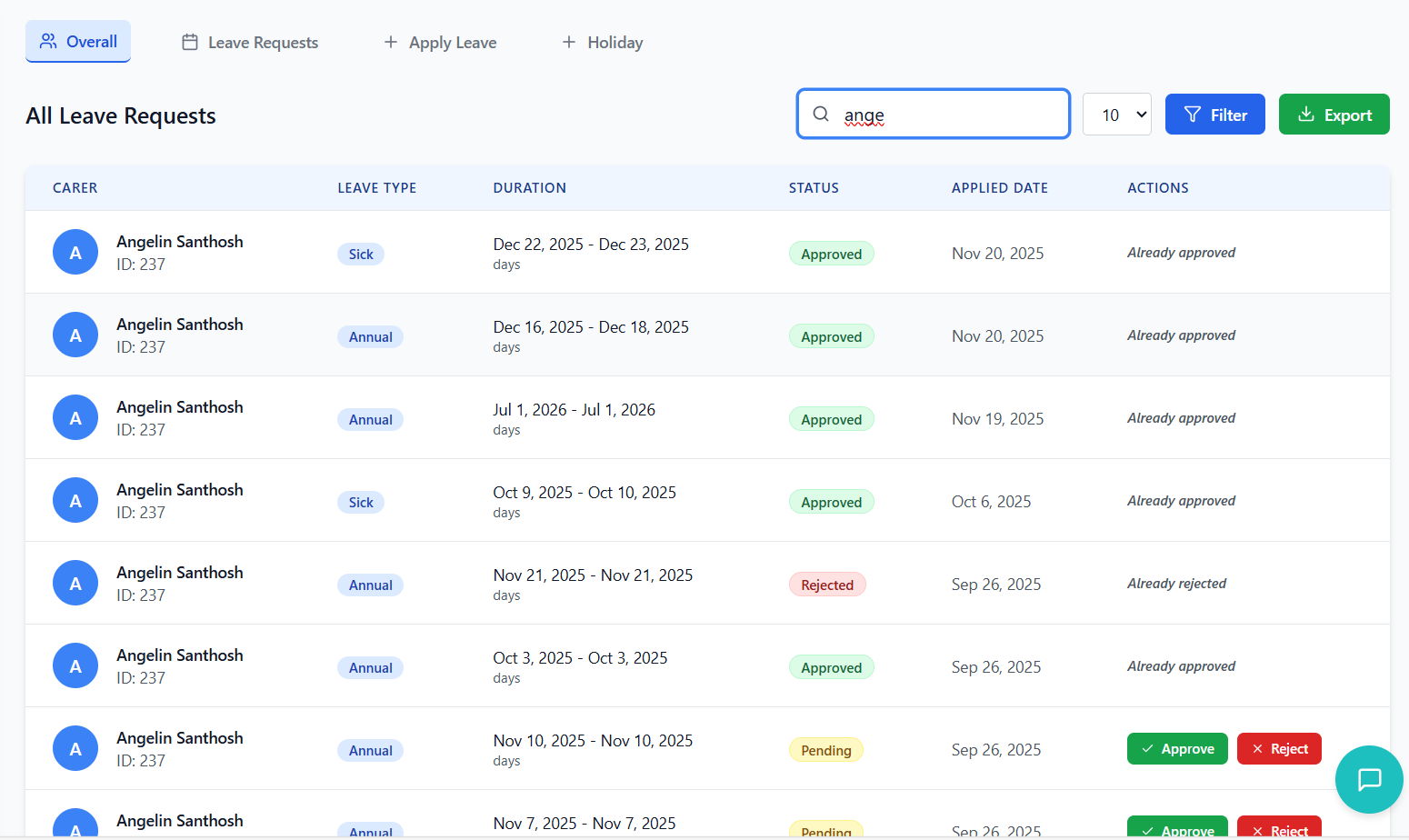
Task: Click the Rejected status badge
Action: point(827,585)
